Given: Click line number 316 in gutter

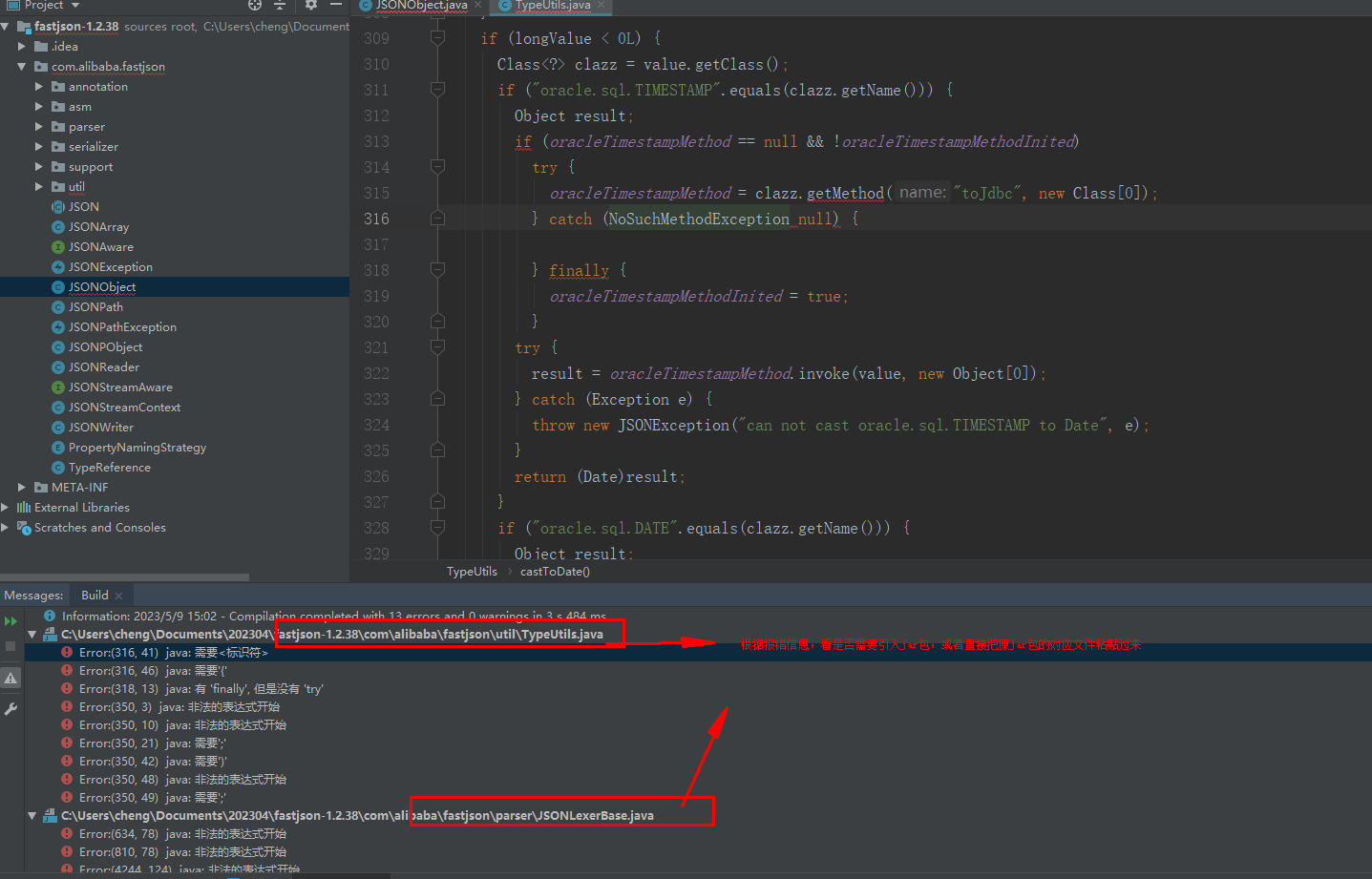Looking at the screenshot, I should click(x=376, y=219).
